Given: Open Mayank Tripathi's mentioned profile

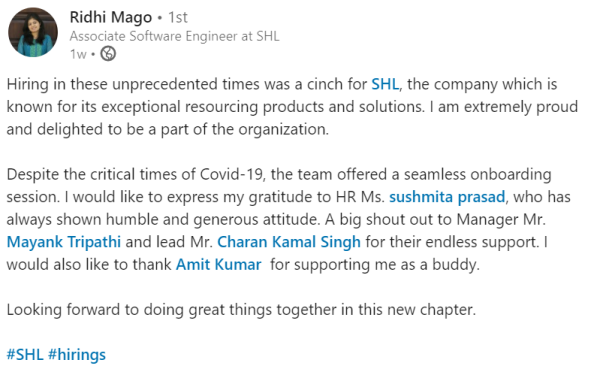Looking at the screenshot, I should [x=64, y=242].
